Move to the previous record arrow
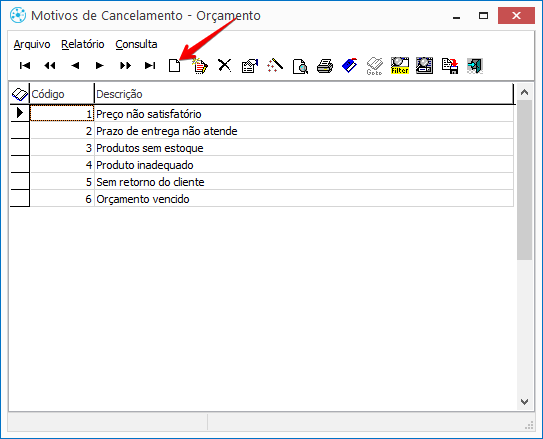 [x=75, y=65]
